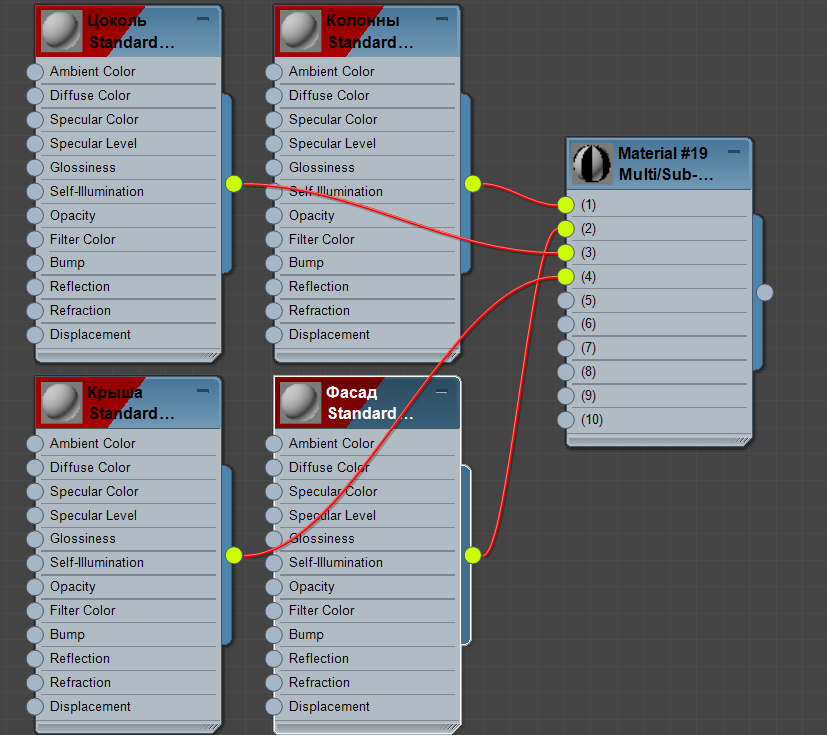Click Opacity socket on Цоколь node
The height and width of the screenshot is (735, 827).
coord(35,216)
